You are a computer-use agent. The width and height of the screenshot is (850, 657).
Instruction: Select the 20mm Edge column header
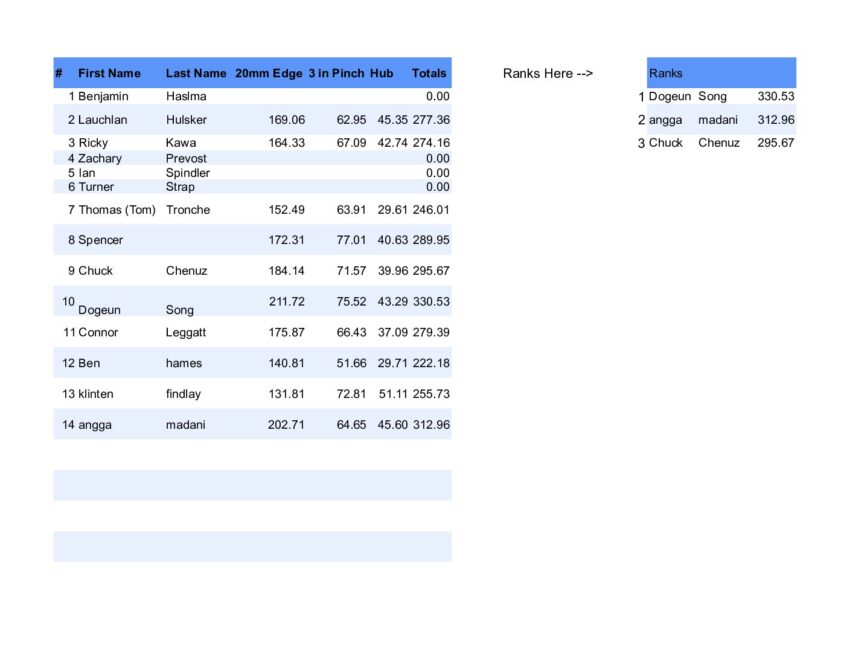[x=269, y=73]
